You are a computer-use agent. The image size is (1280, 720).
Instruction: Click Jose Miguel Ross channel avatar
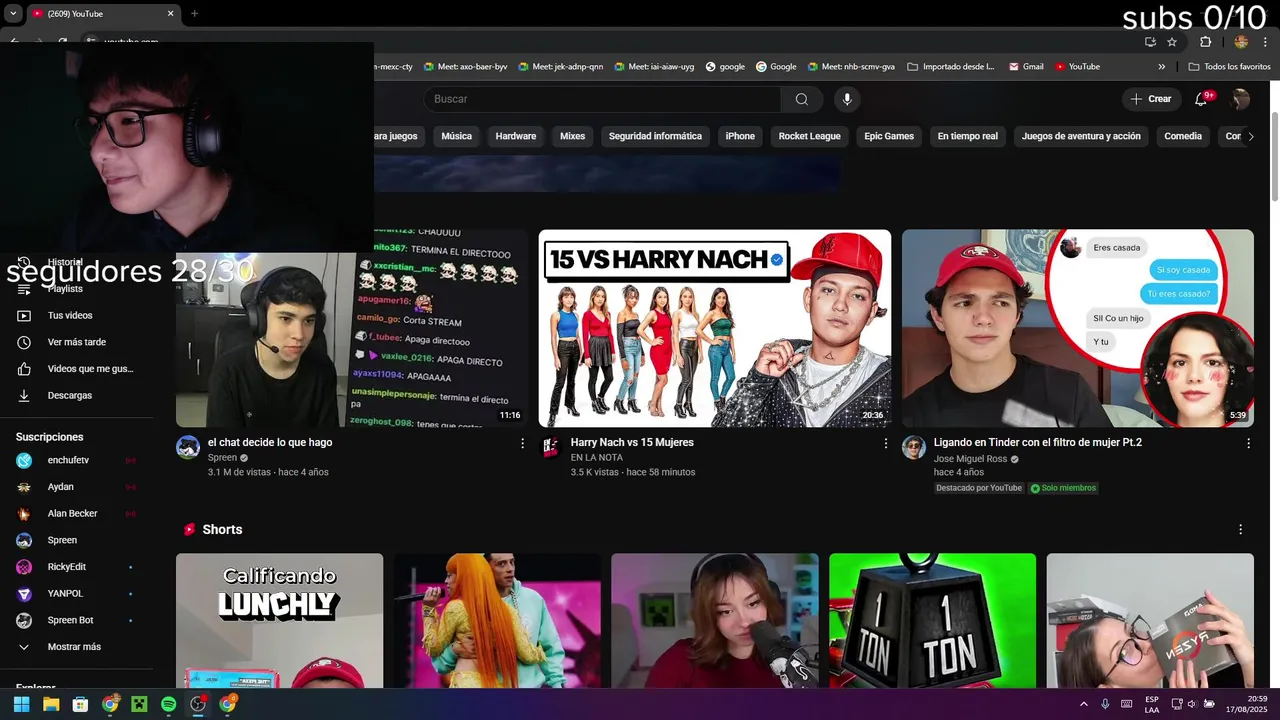914,447
